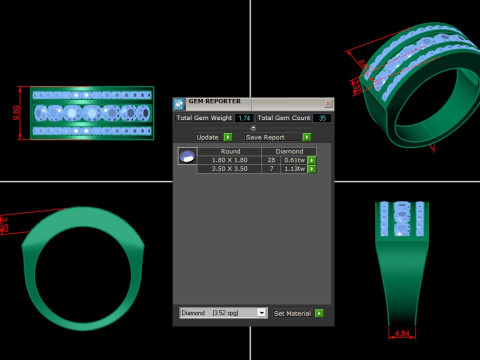Close the Gem Reporter dialog
480x360 pixels.
click(x=328, y=104)
